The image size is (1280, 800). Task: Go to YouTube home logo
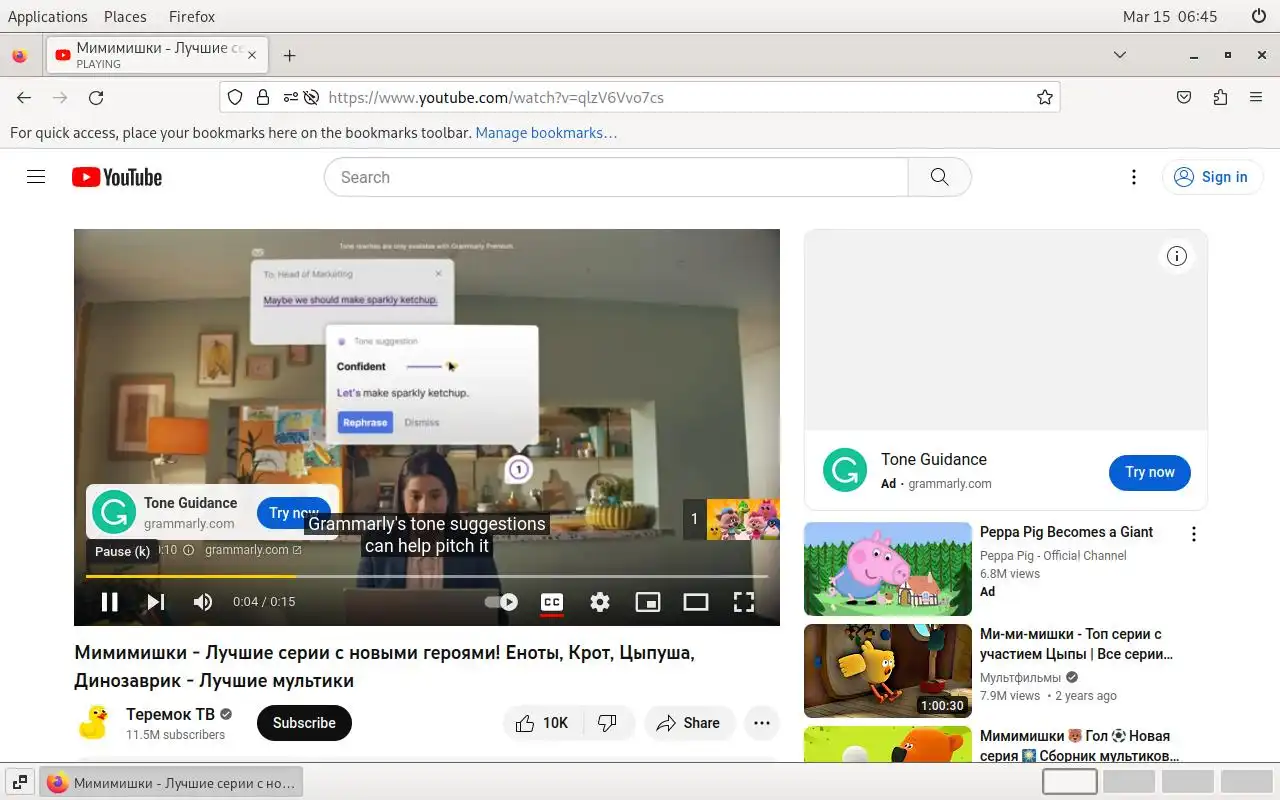[117, 177]
